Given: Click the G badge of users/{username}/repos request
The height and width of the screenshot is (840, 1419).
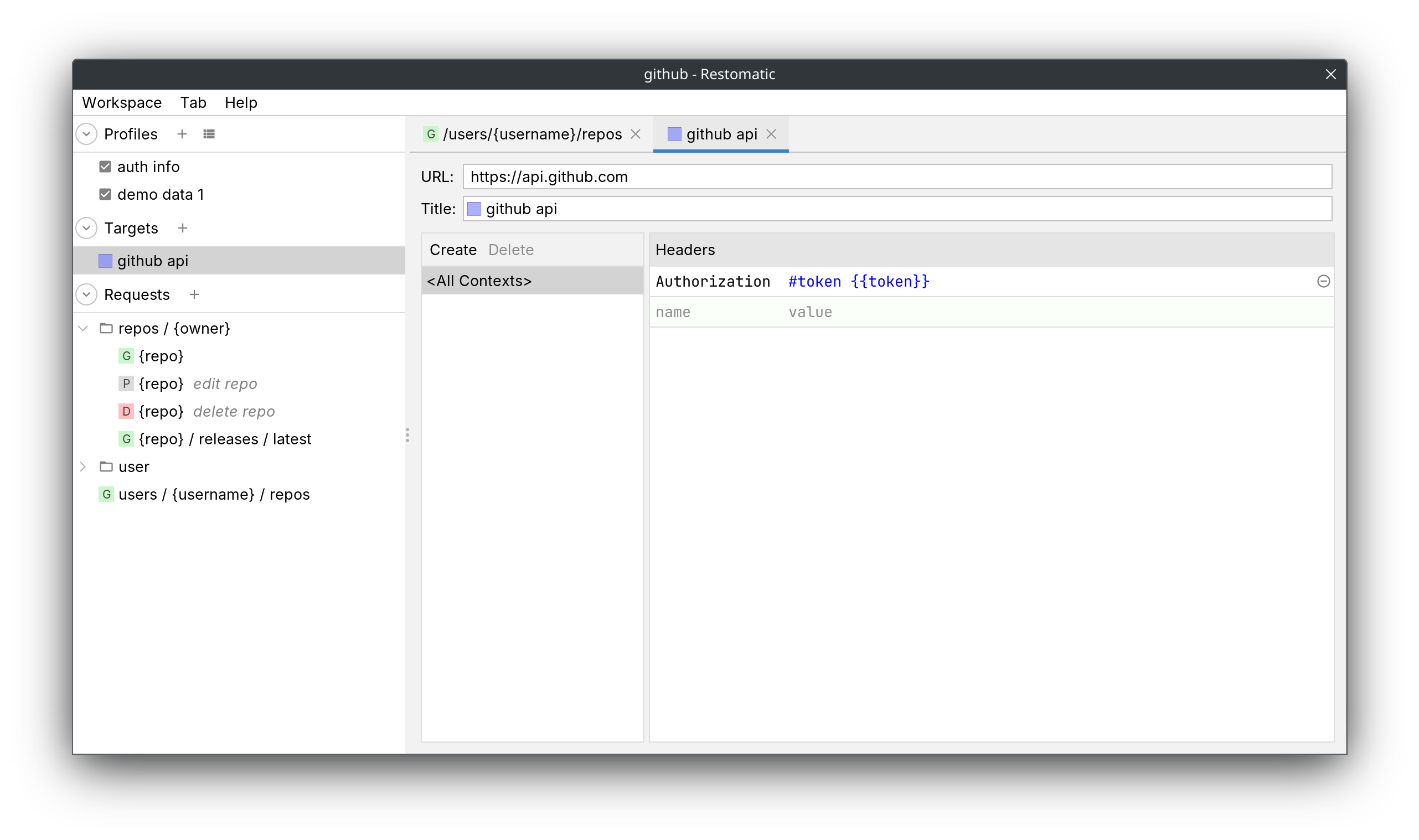Looking at the screenshot, I should tap(106, 495).
